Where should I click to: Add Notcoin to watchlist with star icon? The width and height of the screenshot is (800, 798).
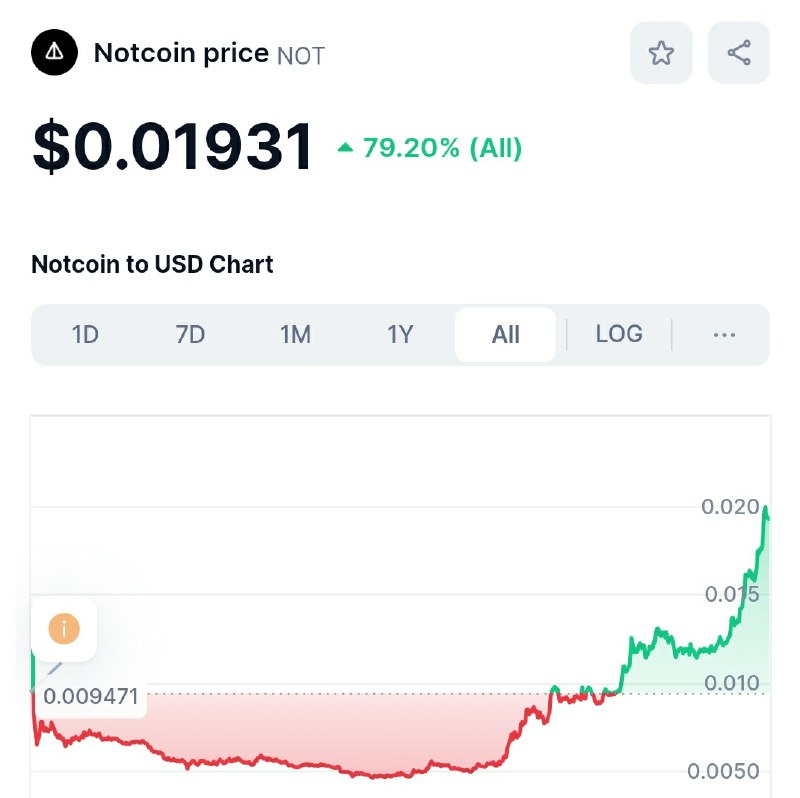coord(661,53)
